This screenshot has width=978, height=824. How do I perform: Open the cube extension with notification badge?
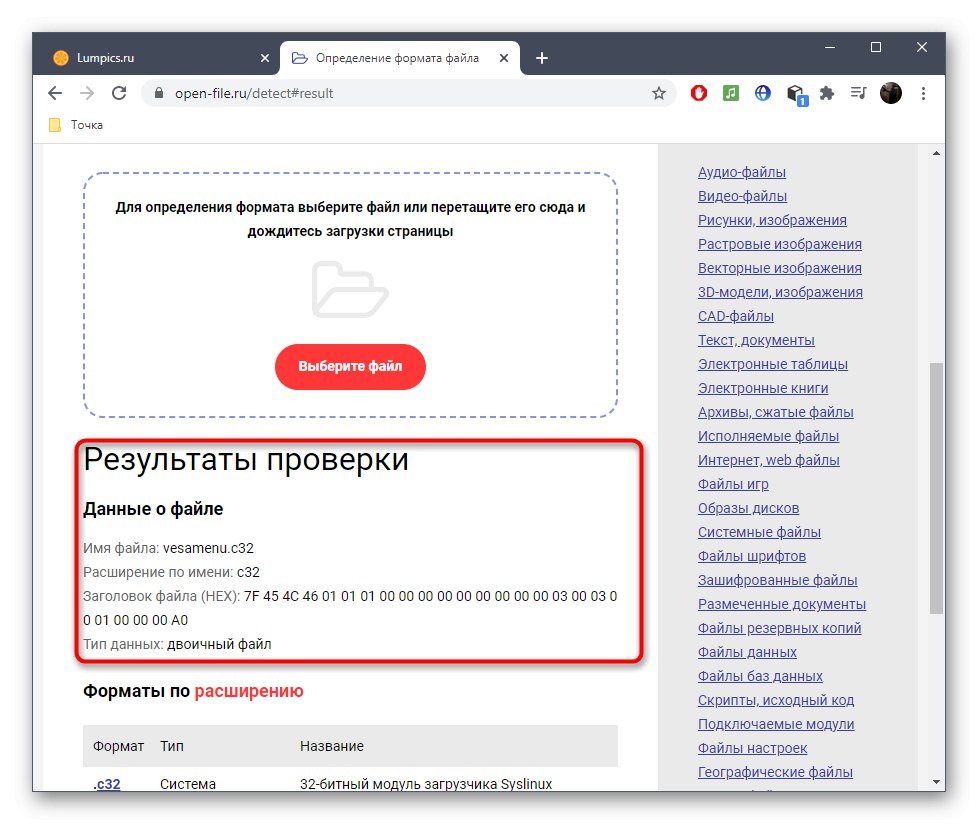[x=794, y=92]
